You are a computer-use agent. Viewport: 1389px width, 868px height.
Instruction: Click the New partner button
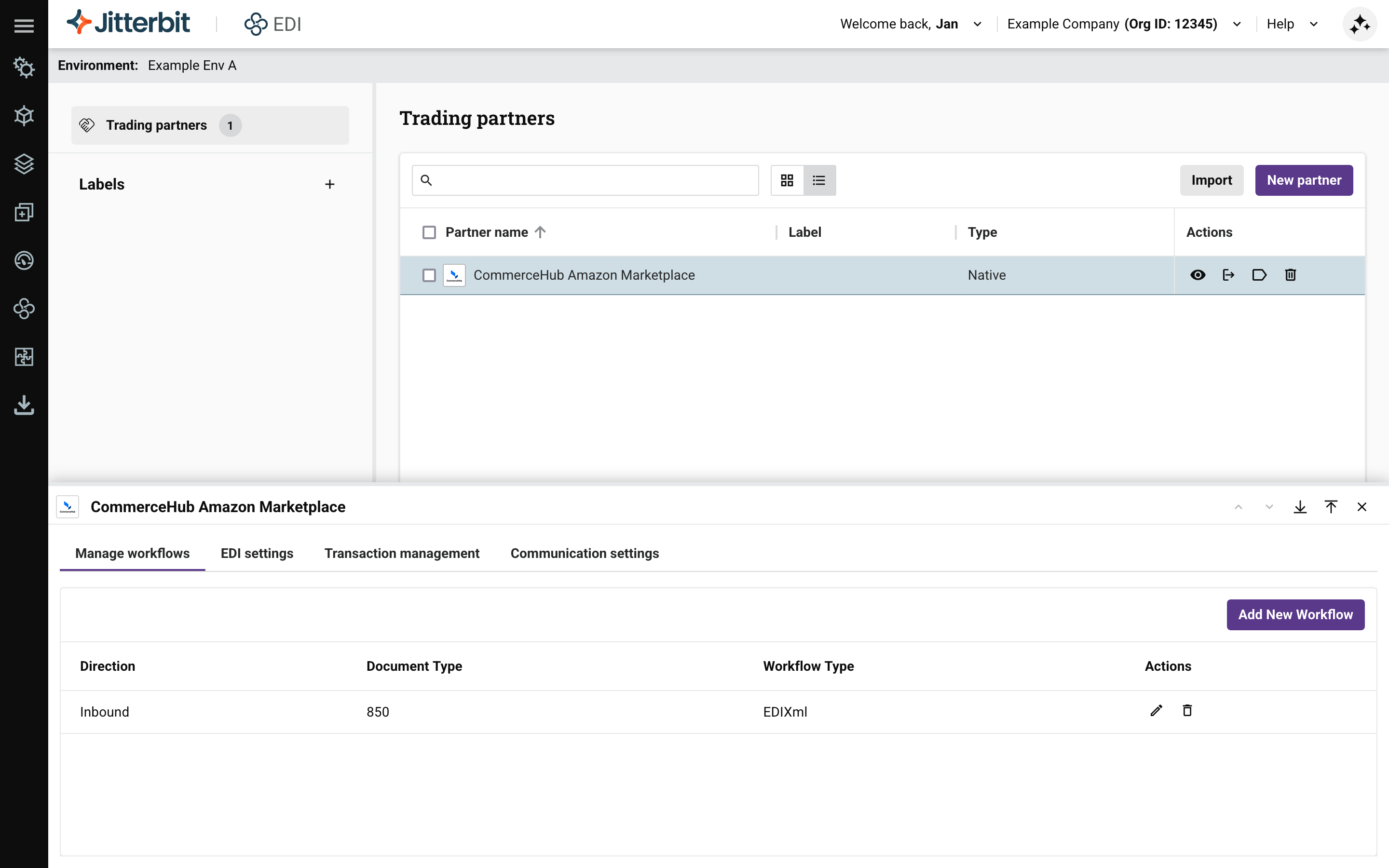tap(1304, 180)
